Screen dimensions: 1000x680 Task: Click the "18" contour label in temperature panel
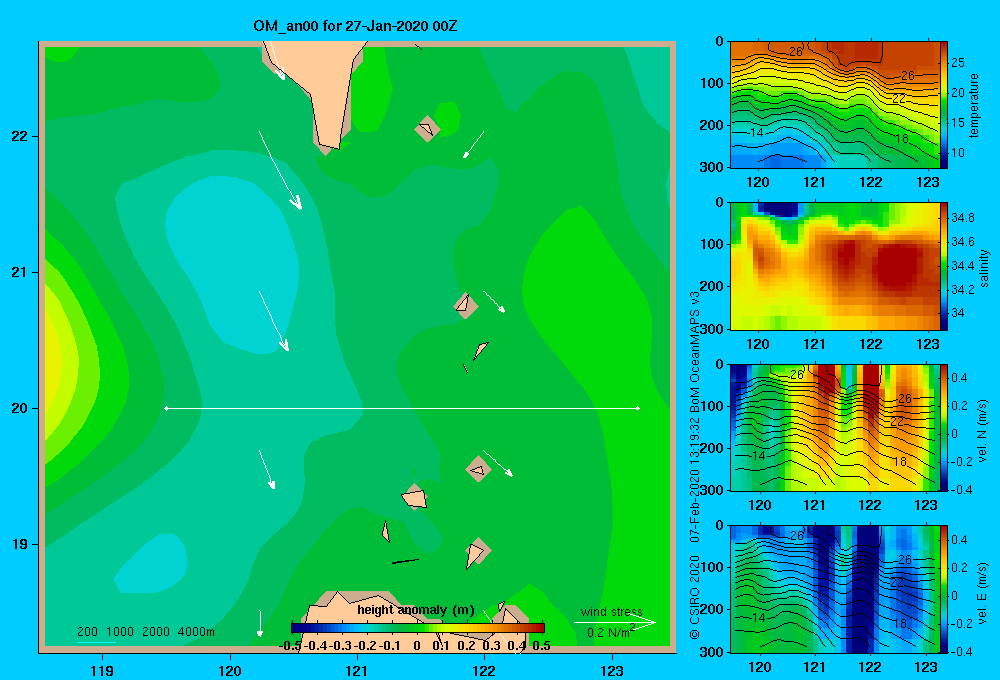(x=902, y=138)
